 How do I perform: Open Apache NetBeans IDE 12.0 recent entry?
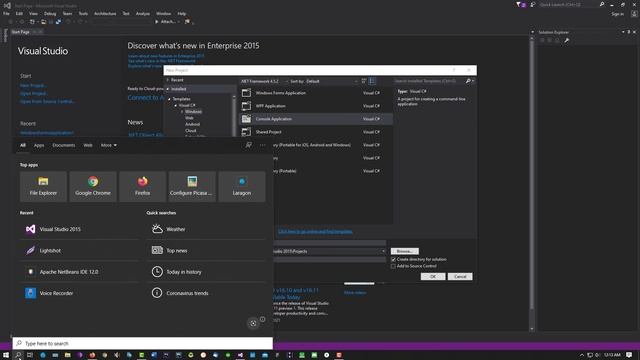click(80, 271)
